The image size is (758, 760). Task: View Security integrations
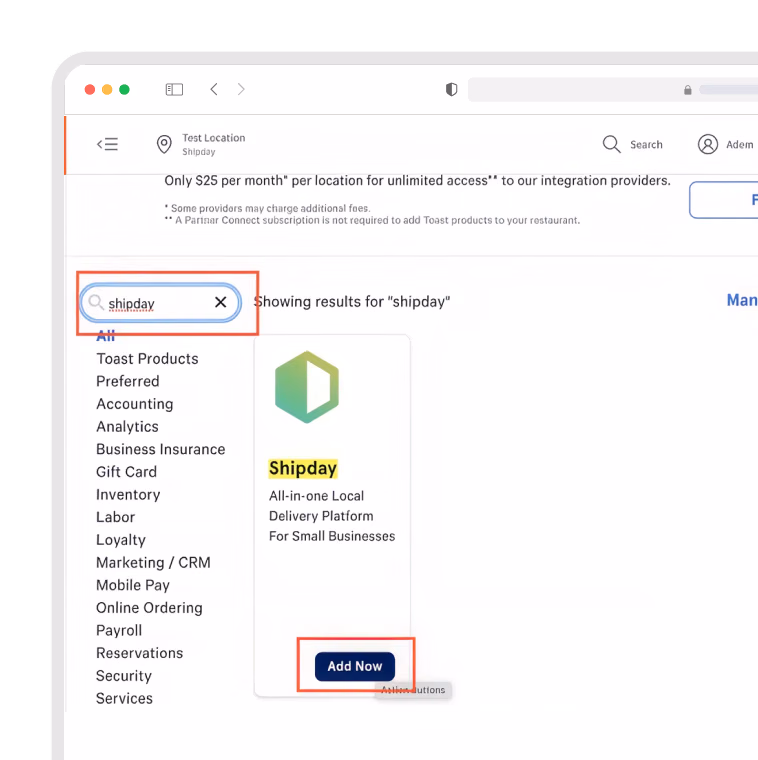(124, 676)
